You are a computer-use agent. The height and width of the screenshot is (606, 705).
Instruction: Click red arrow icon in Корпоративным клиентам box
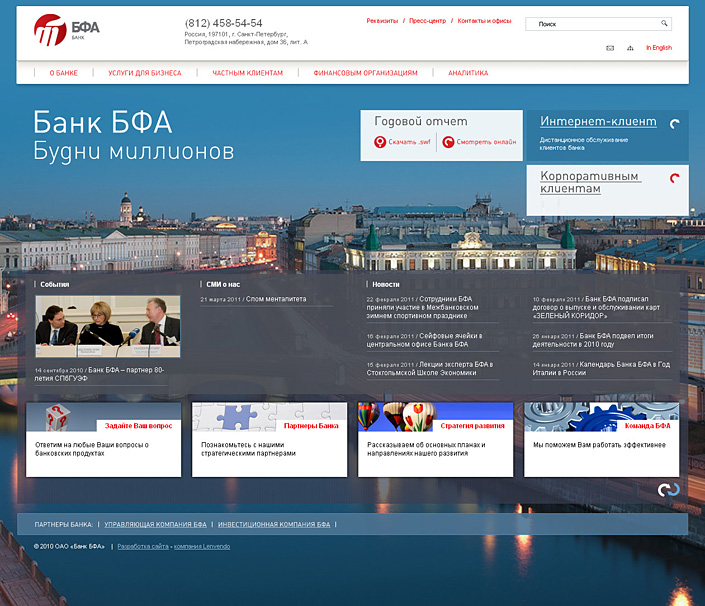(674, 178)
